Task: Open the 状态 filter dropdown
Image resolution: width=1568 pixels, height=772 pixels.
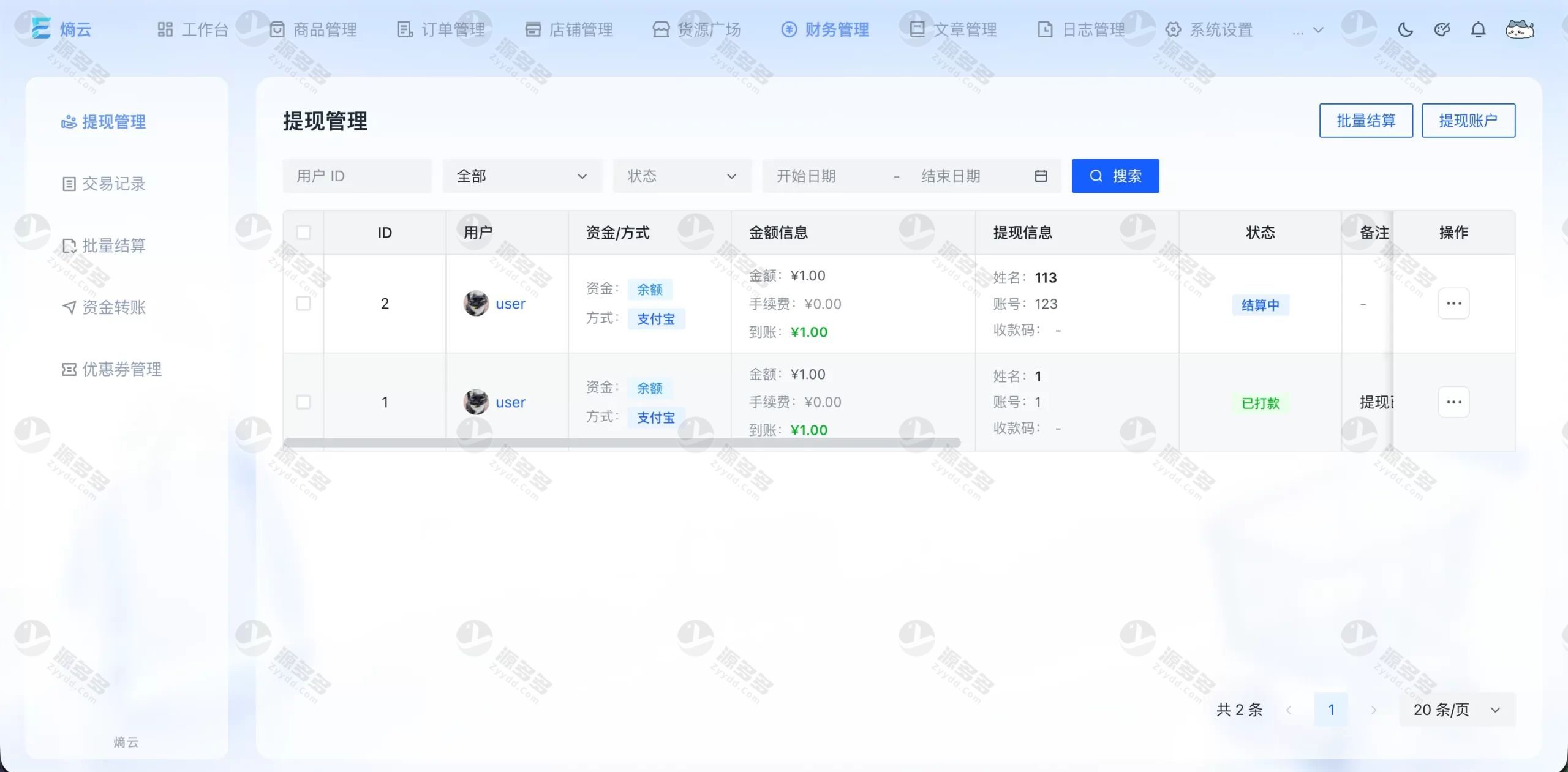Action: pos(682,176)
